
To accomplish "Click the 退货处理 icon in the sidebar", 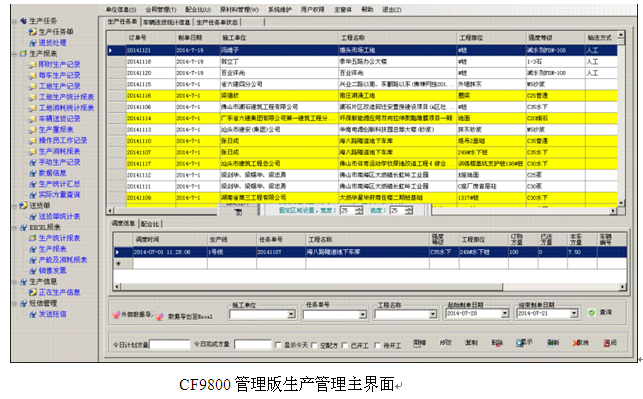I will pyautogui.click(x=33, y=43).
